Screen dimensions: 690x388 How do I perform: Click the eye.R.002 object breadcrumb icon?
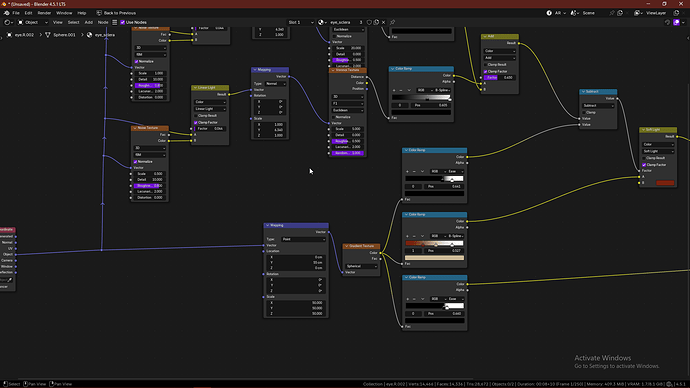point(9,35)
